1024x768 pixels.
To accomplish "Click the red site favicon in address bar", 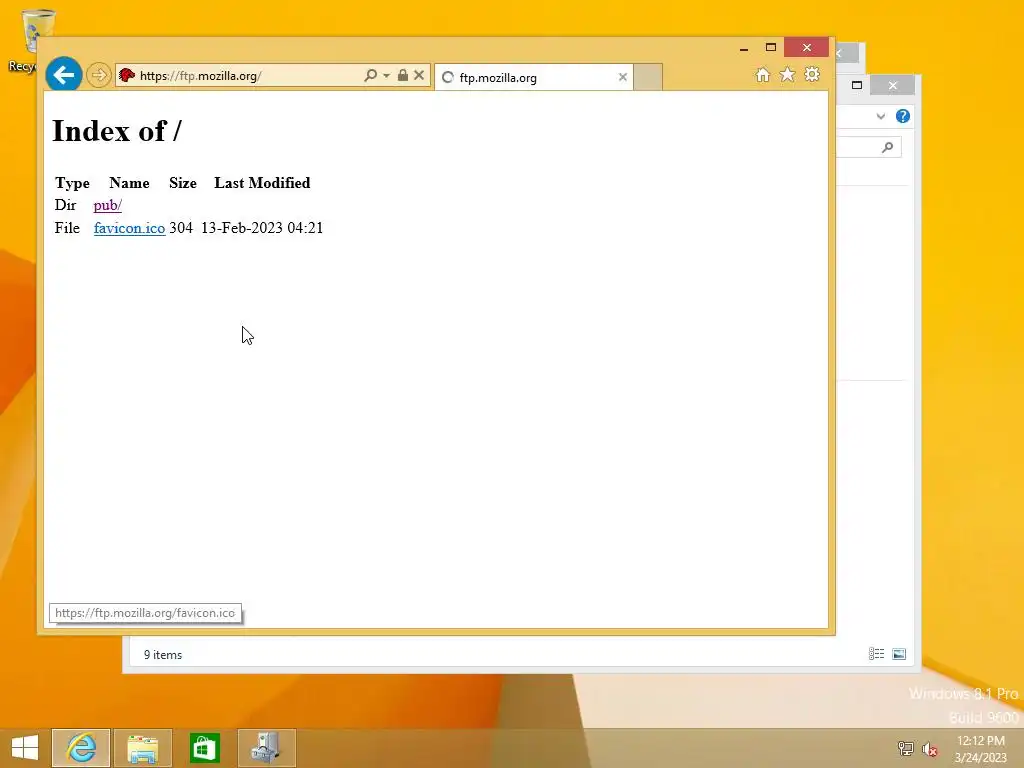I will 127,76.
